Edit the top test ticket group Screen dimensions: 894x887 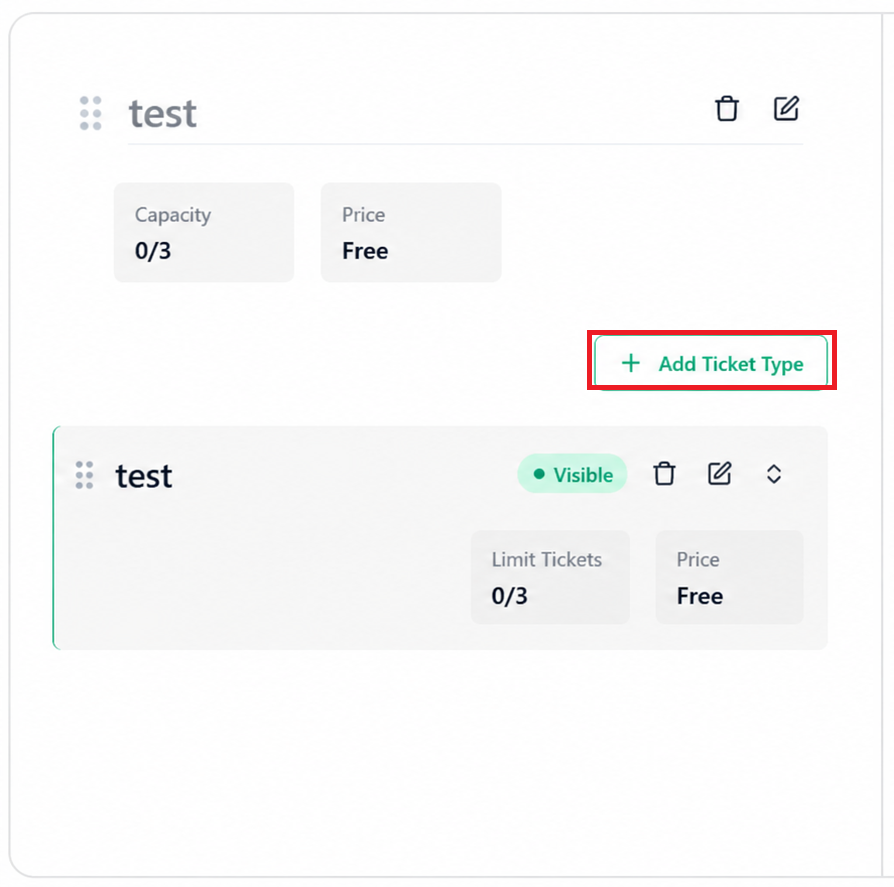click(786, 108)
